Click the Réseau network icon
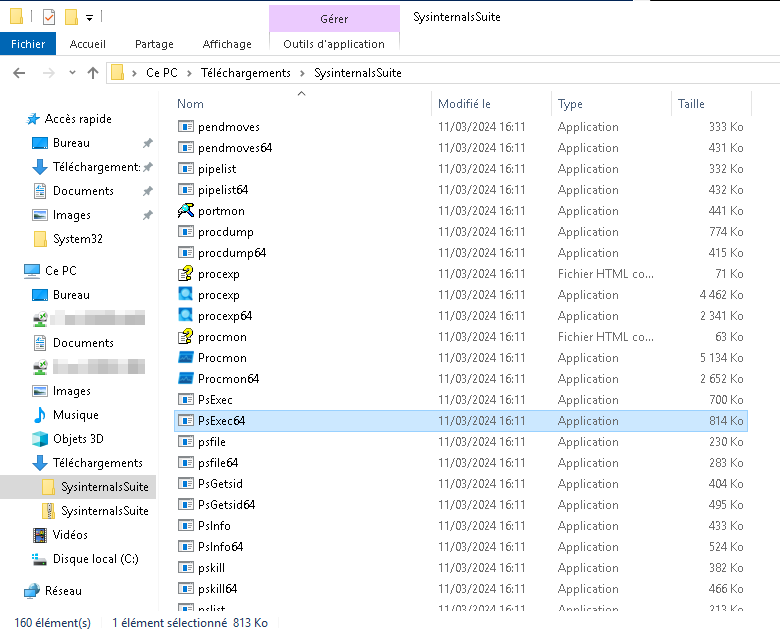Screen dimensions: 780x634 coord(32,591)
